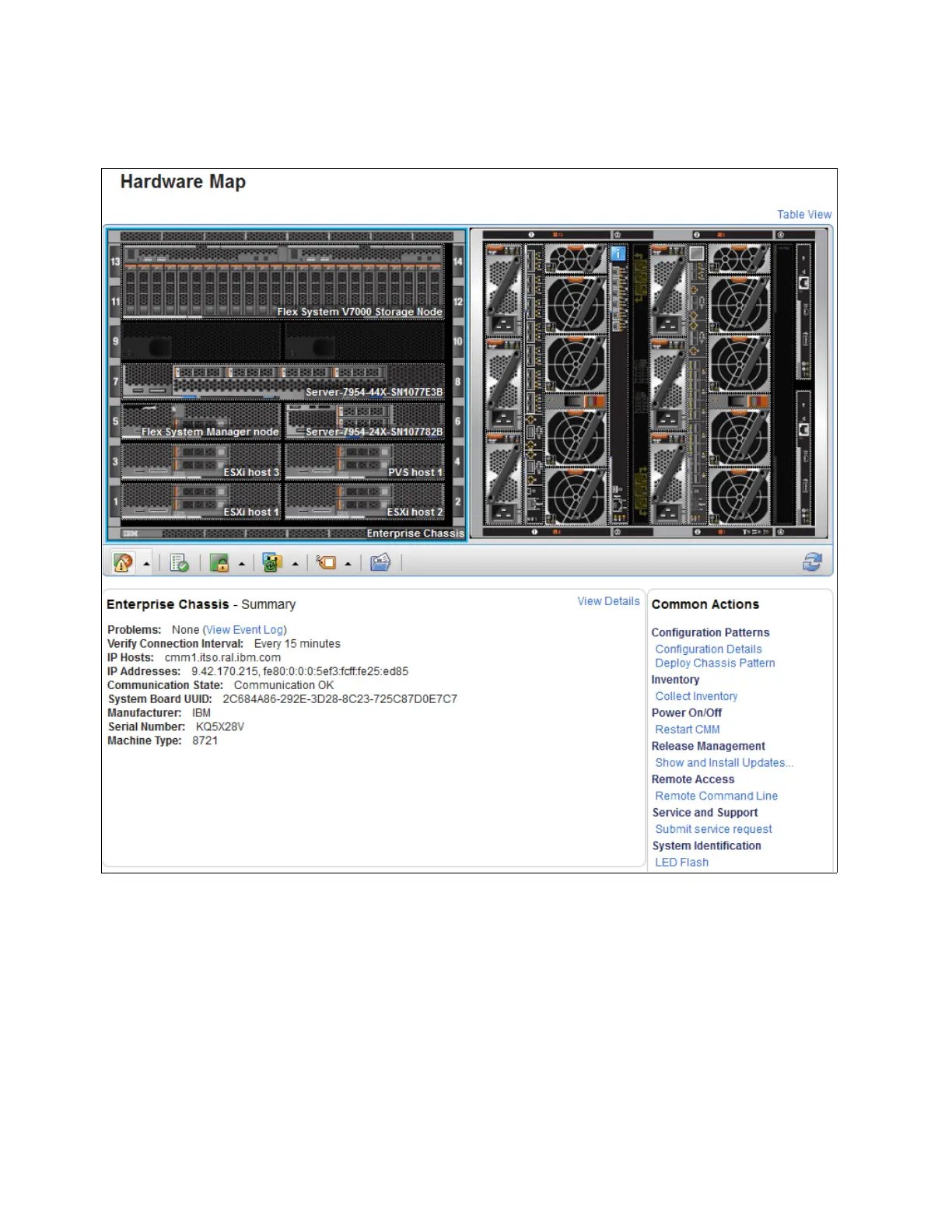Open dropdown arrow next to monitoring chart icon
This screenshot has height=1232, width=952.
click(x=296, y=564)
